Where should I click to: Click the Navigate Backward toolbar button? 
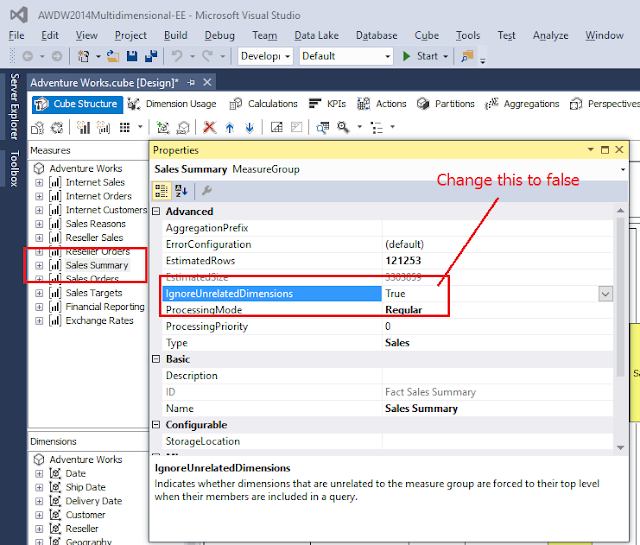[27, 56]
